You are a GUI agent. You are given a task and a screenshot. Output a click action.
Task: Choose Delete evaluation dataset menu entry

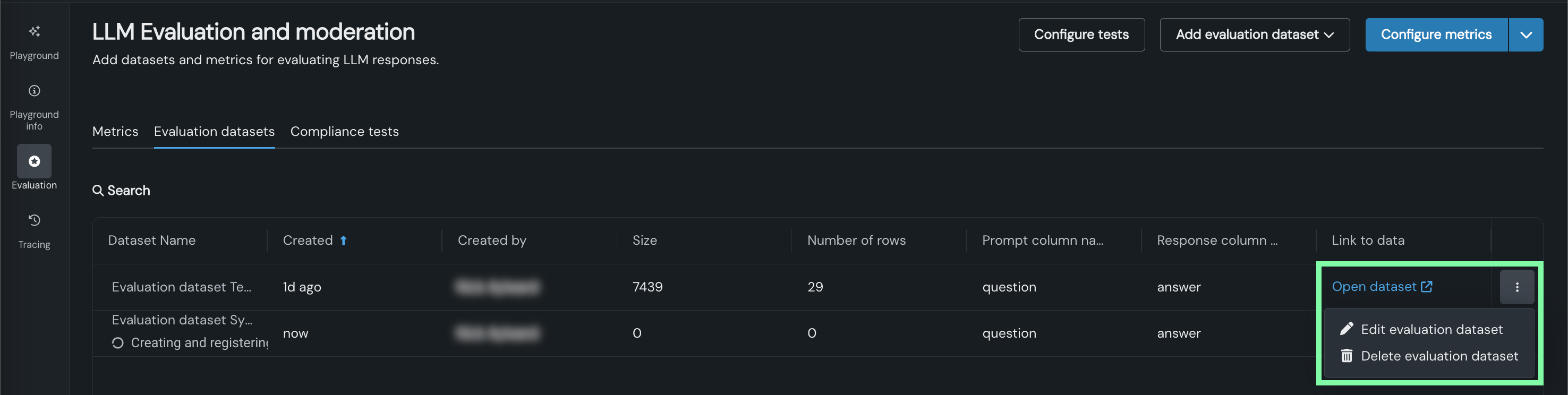1439,356
